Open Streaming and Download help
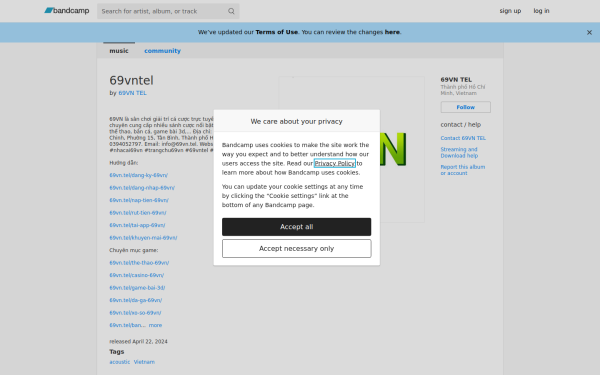 tap(459, 152)
